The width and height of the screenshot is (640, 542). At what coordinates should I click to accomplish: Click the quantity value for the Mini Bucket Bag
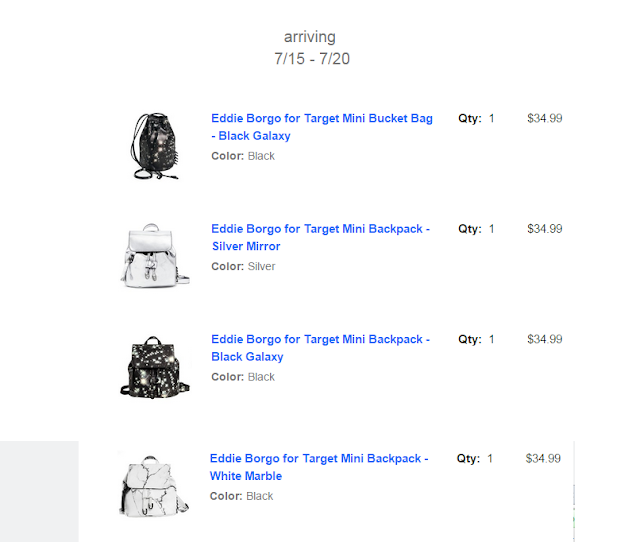pyautogui.click(x=492, y=118)
